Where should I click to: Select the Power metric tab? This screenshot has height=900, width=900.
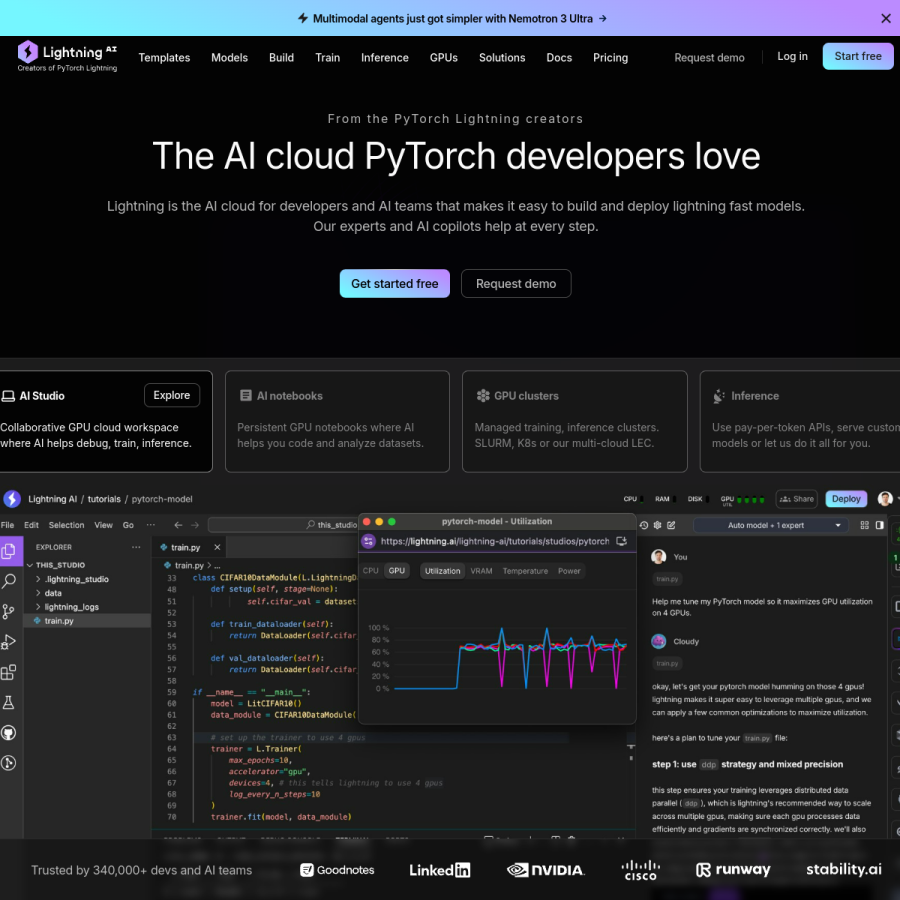coord(569,571)
